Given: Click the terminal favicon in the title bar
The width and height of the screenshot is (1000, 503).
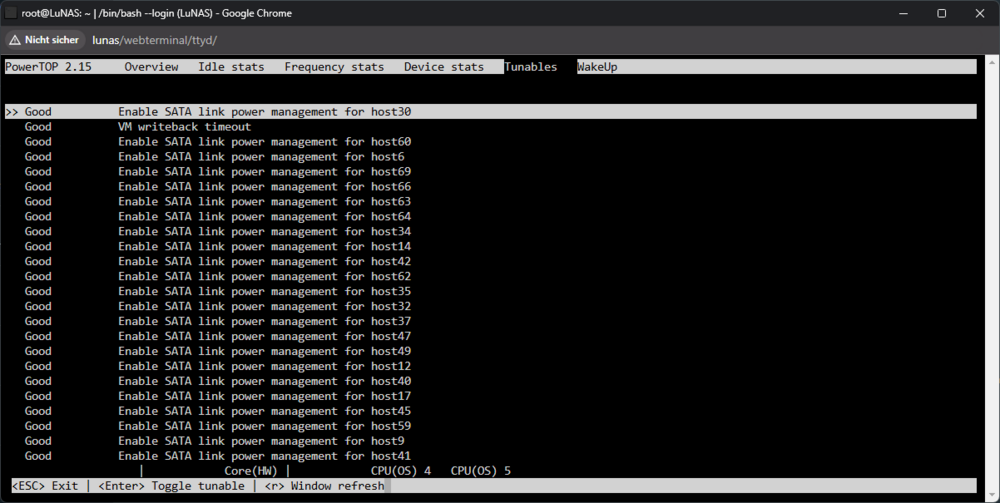Looking at the screenshot, I should click(x=10, y=13).
